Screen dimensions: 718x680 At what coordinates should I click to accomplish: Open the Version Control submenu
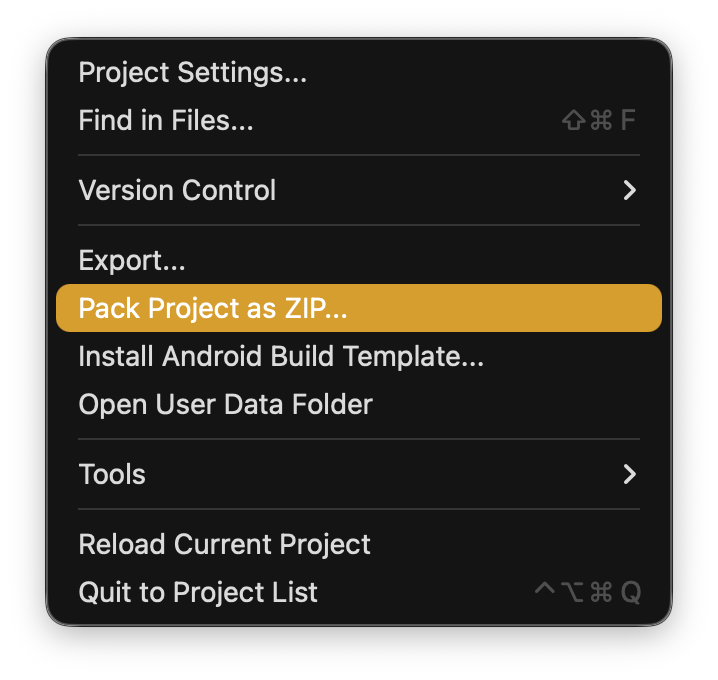point(177,190)
